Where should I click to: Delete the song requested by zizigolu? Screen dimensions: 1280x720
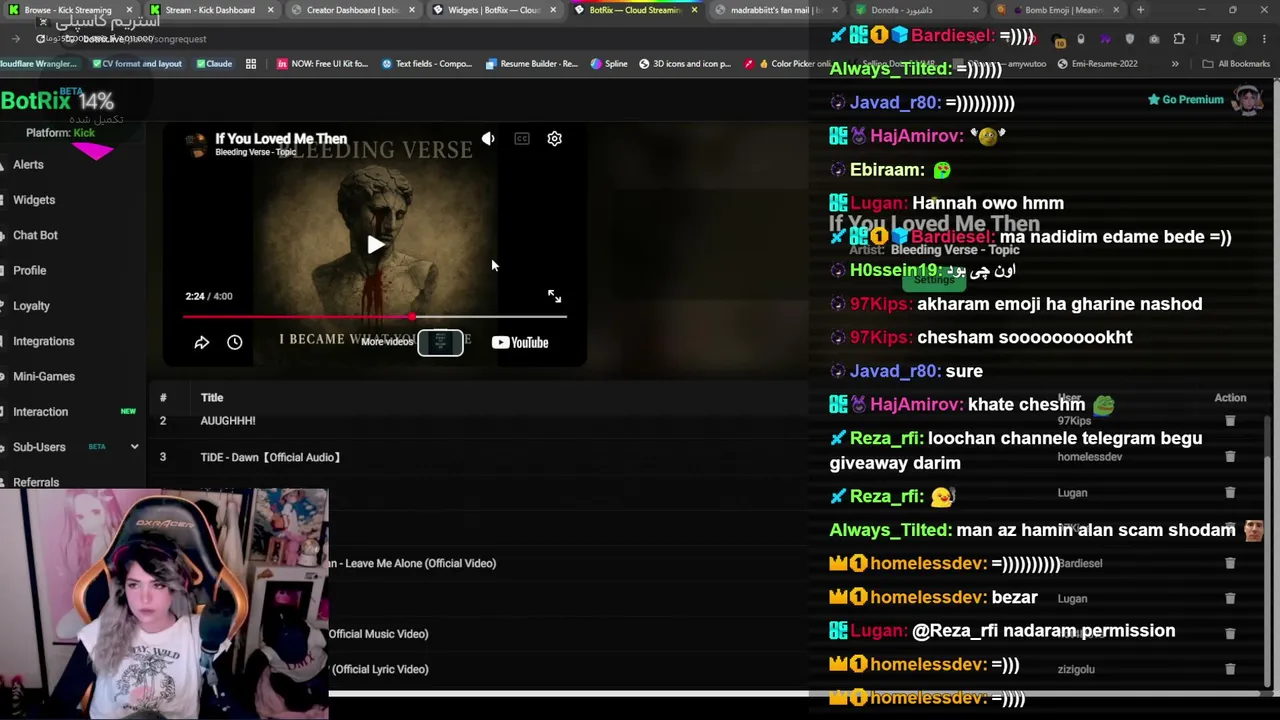click(1230, 669)
